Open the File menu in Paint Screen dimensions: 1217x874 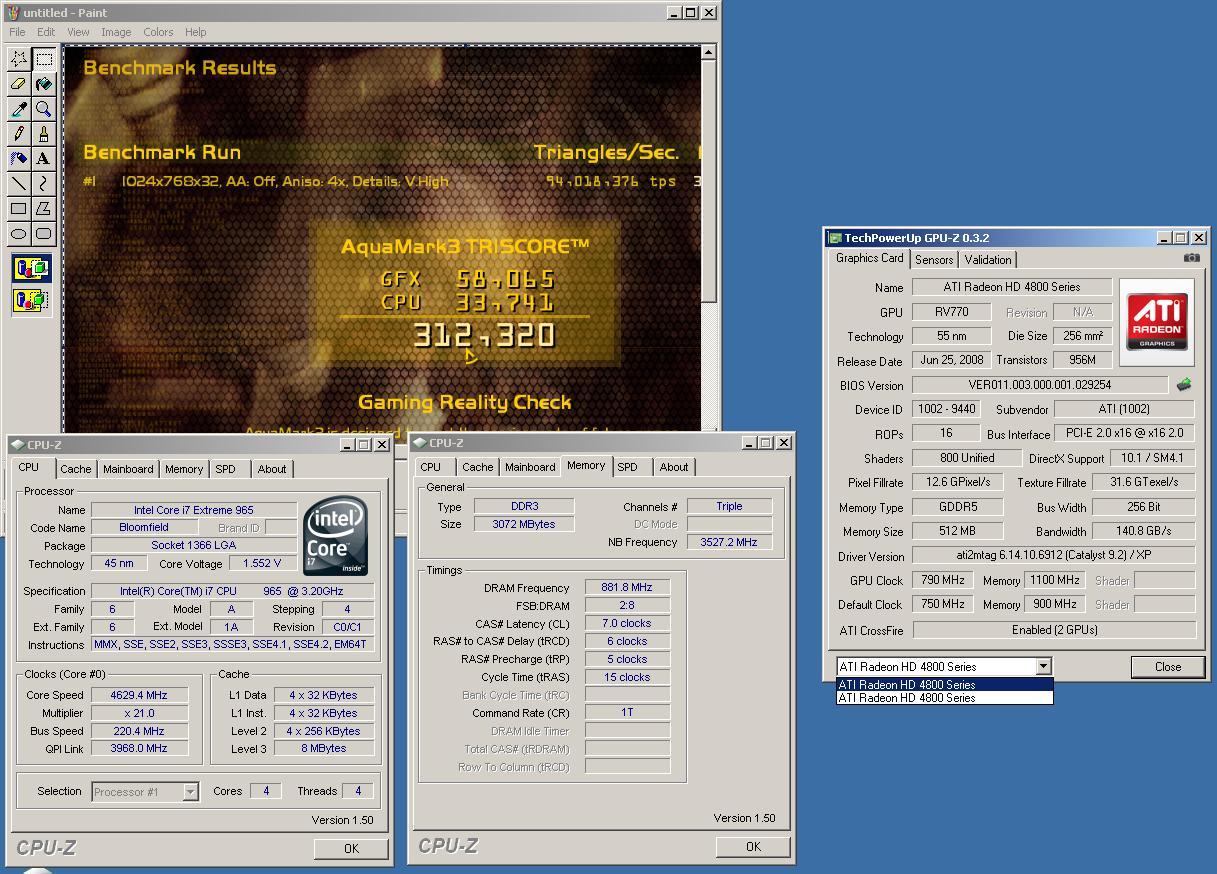[x=17, y=32]
